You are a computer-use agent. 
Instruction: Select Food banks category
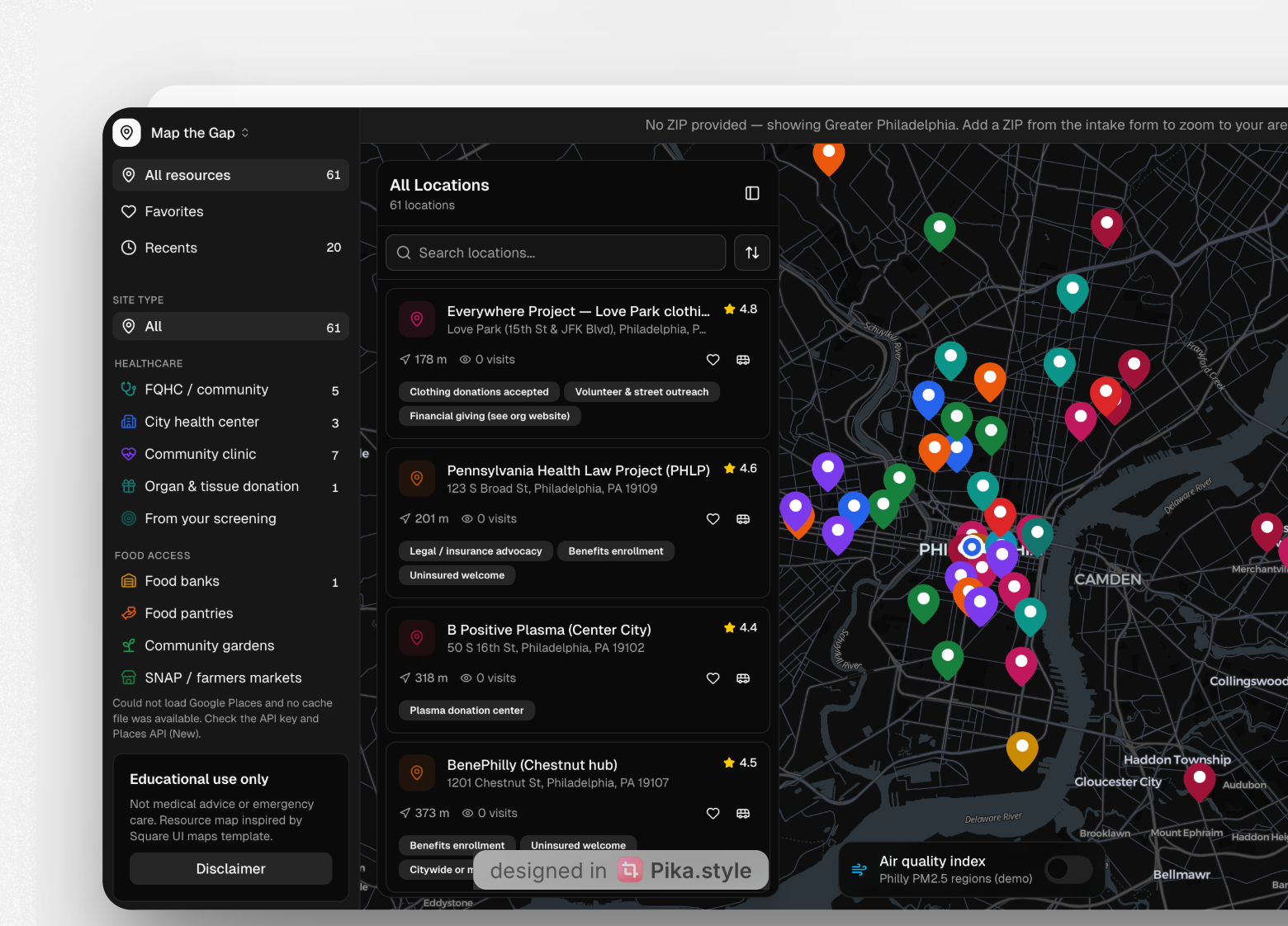(230, 581)
